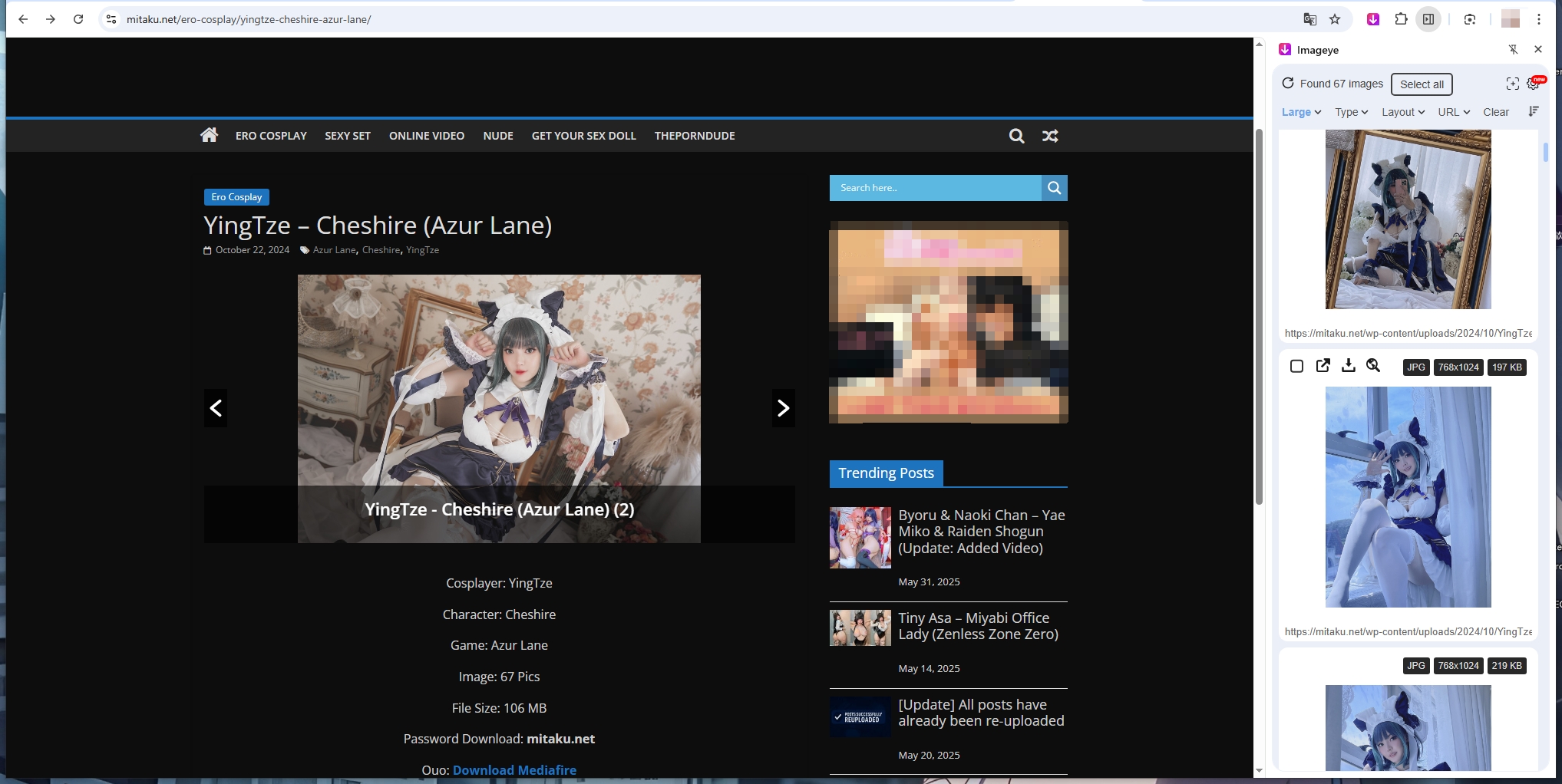Viewport: 1562px width, 784px height.
Task: Clear the Imageye filters
Action: (x=1496, y=112)
